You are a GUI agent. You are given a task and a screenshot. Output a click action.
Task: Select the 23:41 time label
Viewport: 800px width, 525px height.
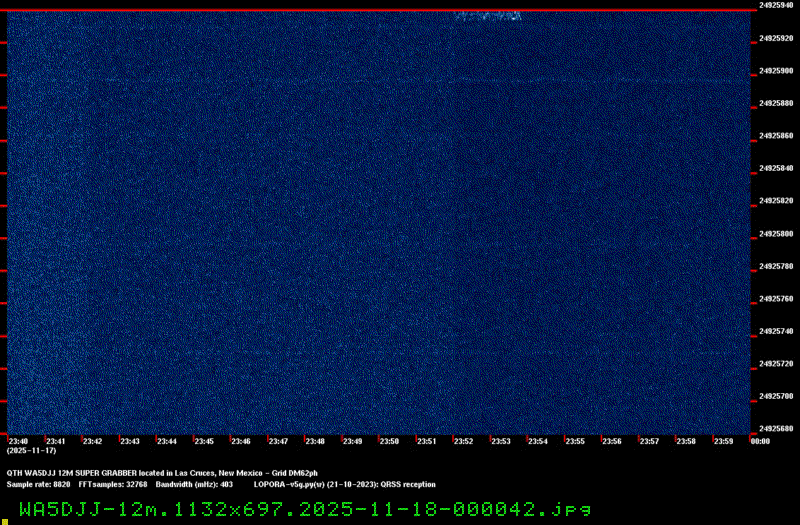pyautogui.click(x=56, y=441)
